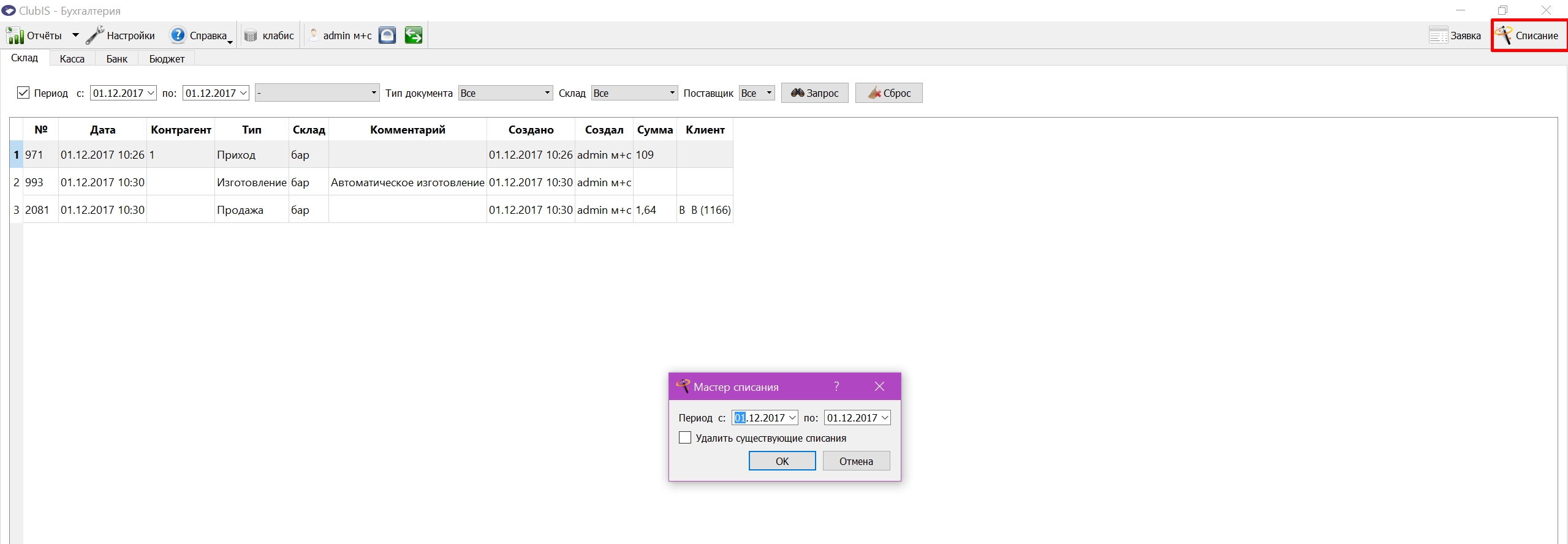Expand the Отчёты dropdown arrow
Screen dimensions: 1568x544
tap(75, 36)
